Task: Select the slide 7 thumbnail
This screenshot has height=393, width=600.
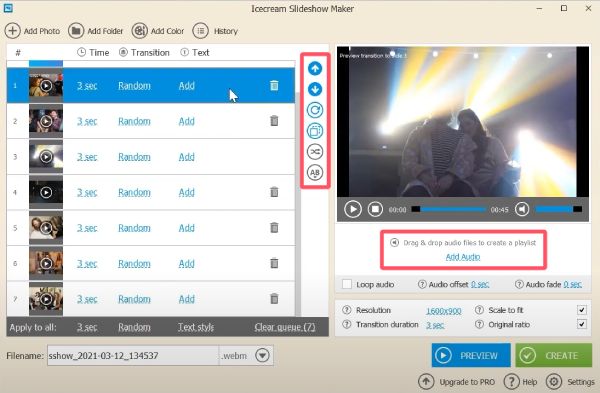Action: 46,299
